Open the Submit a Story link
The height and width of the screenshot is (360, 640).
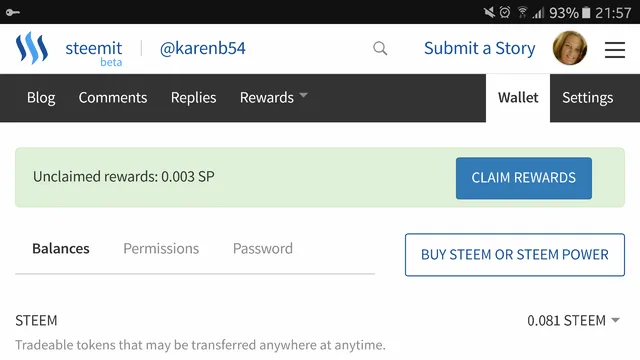pos(480,48)
